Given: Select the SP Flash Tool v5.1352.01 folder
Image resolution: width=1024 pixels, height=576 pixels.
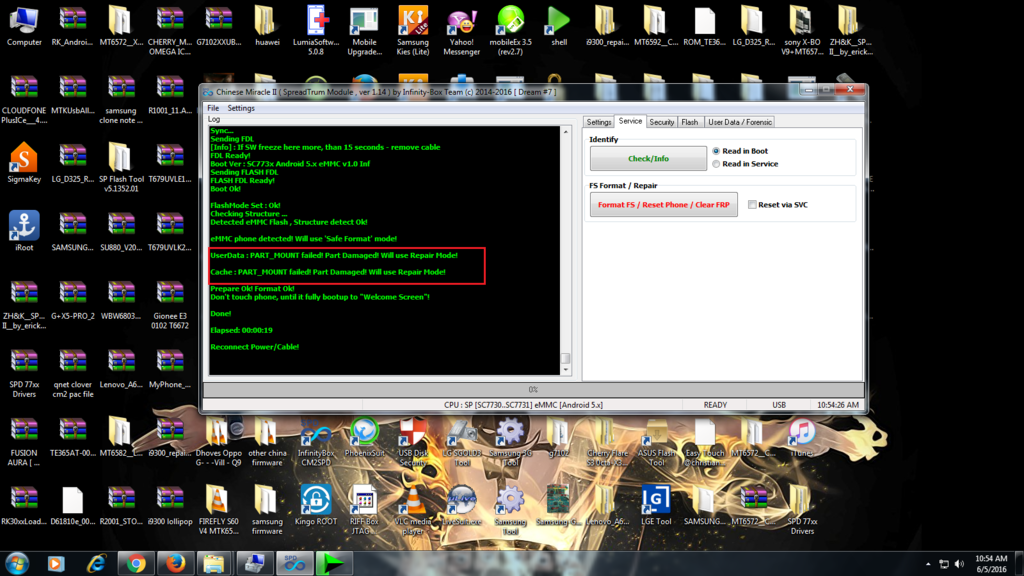Looking at the screenshot, I should coord(121,167).
